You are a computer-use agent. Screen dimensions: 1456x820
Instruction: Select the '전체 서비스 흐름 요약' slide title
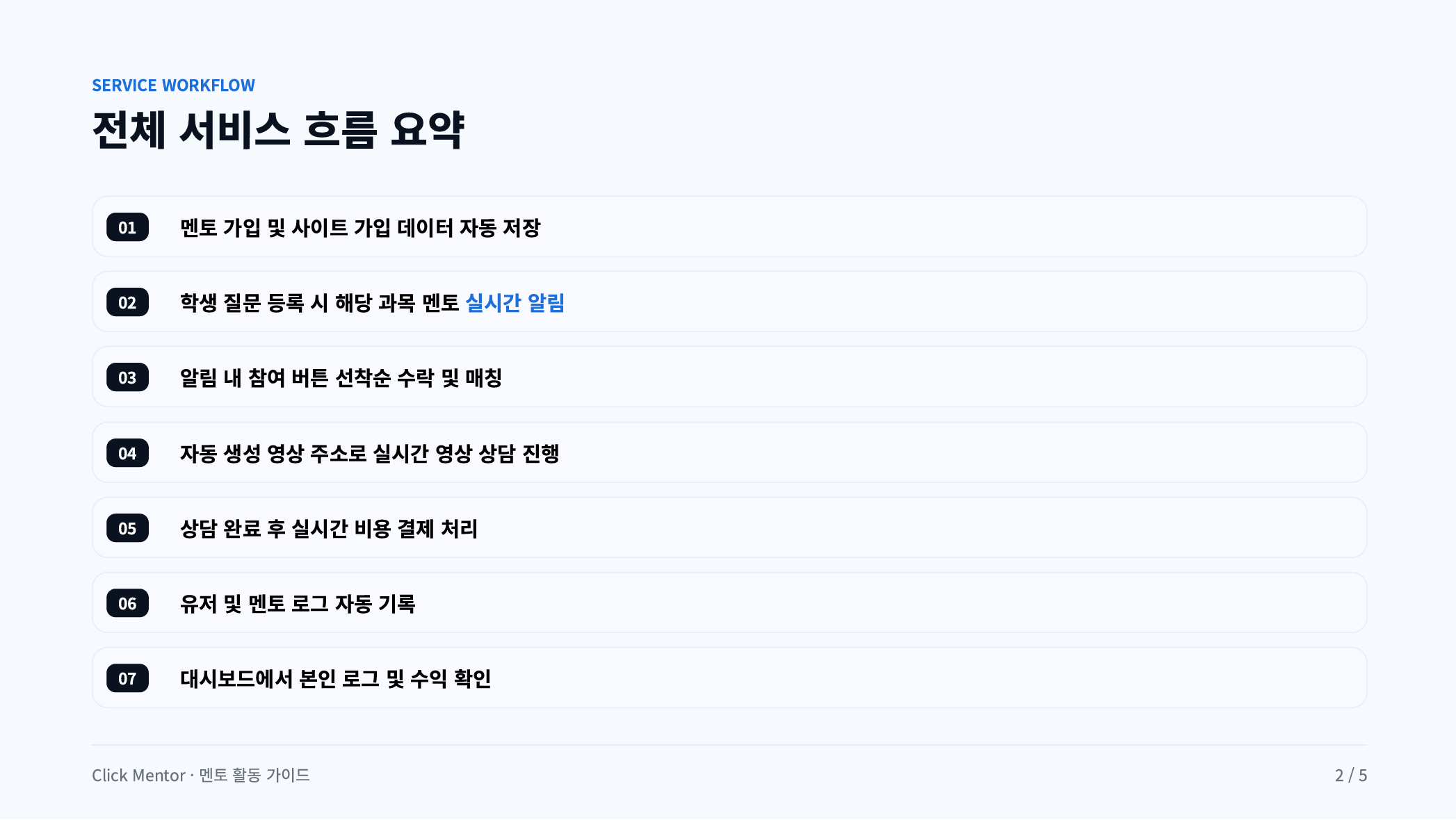pos(278,130)
